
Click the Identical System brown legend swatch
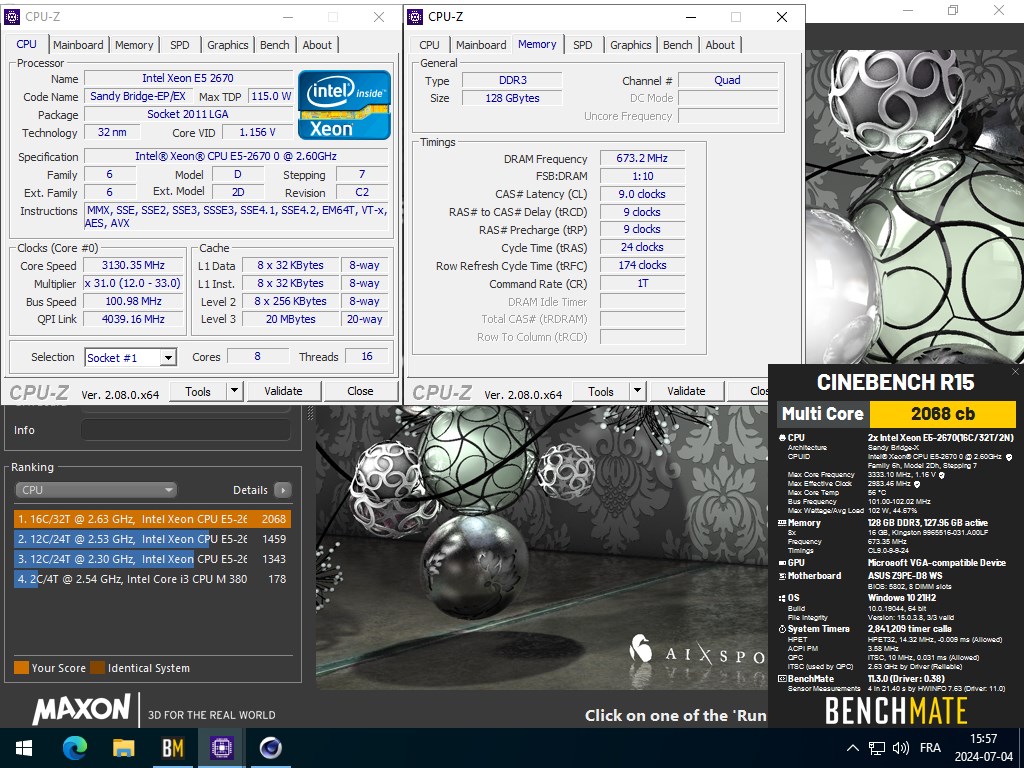coord(97,667)
